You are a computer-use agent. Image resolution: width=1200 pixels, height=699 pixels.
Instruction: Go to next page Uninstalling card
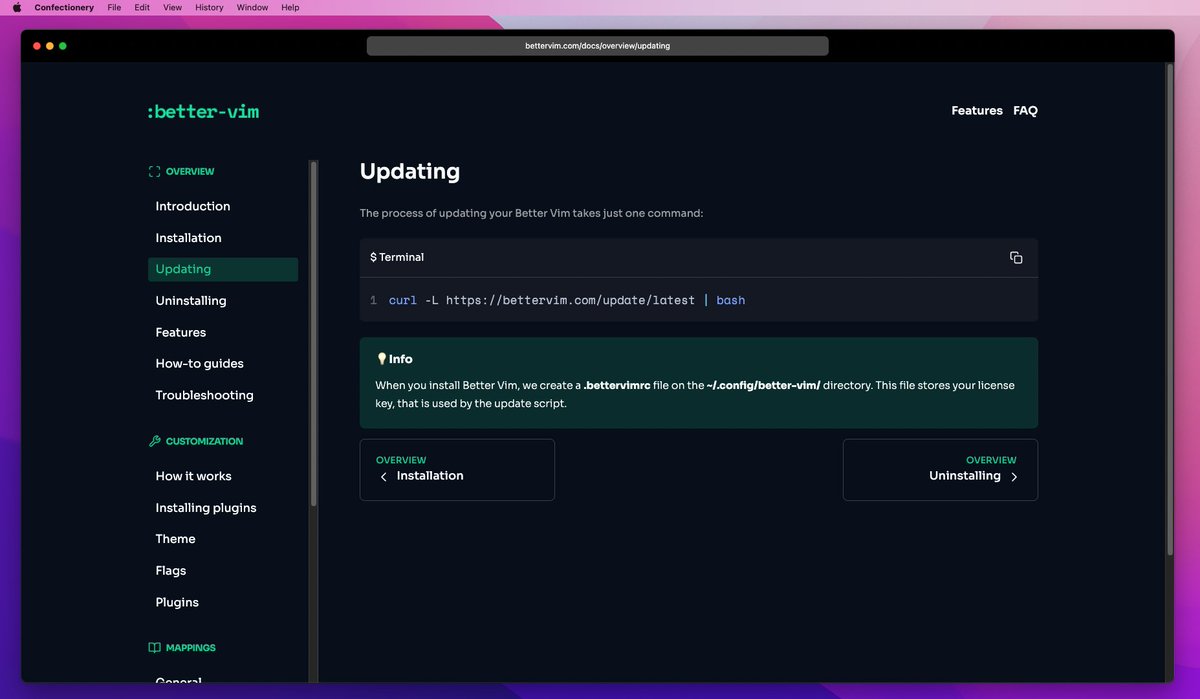coord(940,470)
